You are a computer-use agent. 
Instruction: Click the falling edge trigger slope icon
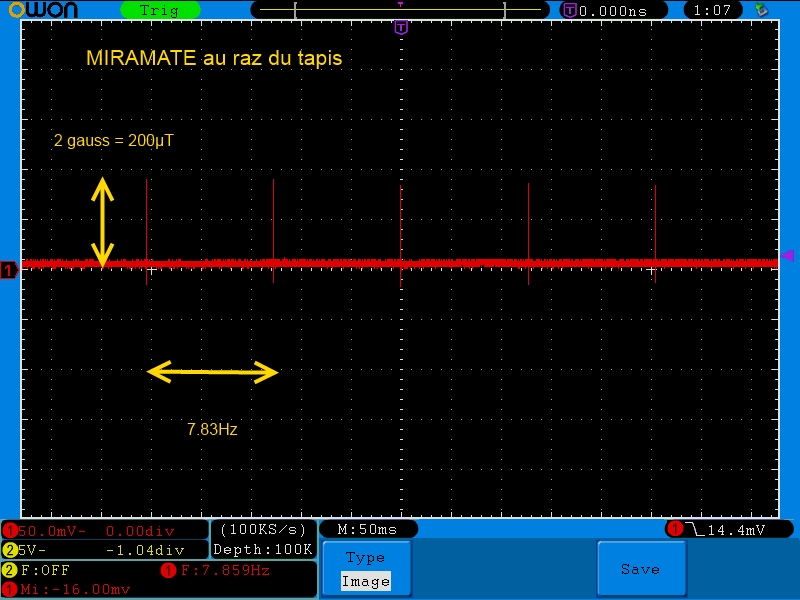pyautogui.click(x=695, y=529)
